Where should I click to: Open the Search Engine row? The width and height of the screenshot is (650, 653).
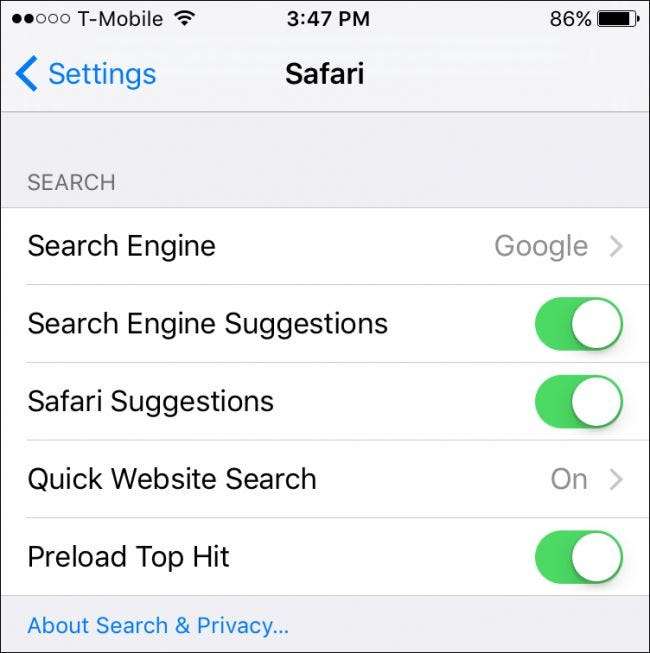coord(325,246)
